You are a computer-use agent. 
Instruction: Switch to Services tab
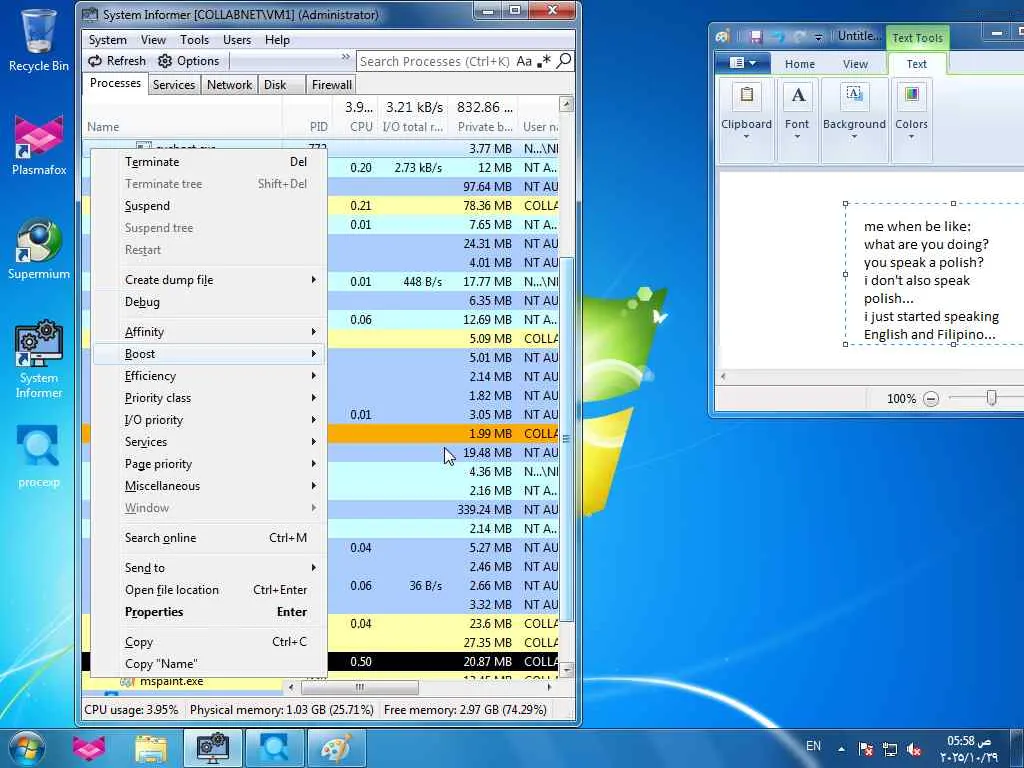[x=174, y=85]
